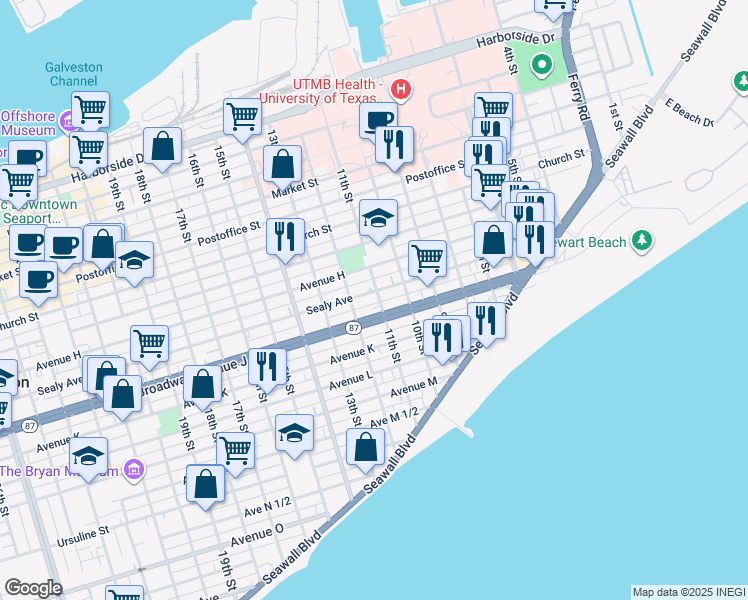Viewport: 748px width, 600px height.
Task: Click the Avenue M street label
Action: 414,387
